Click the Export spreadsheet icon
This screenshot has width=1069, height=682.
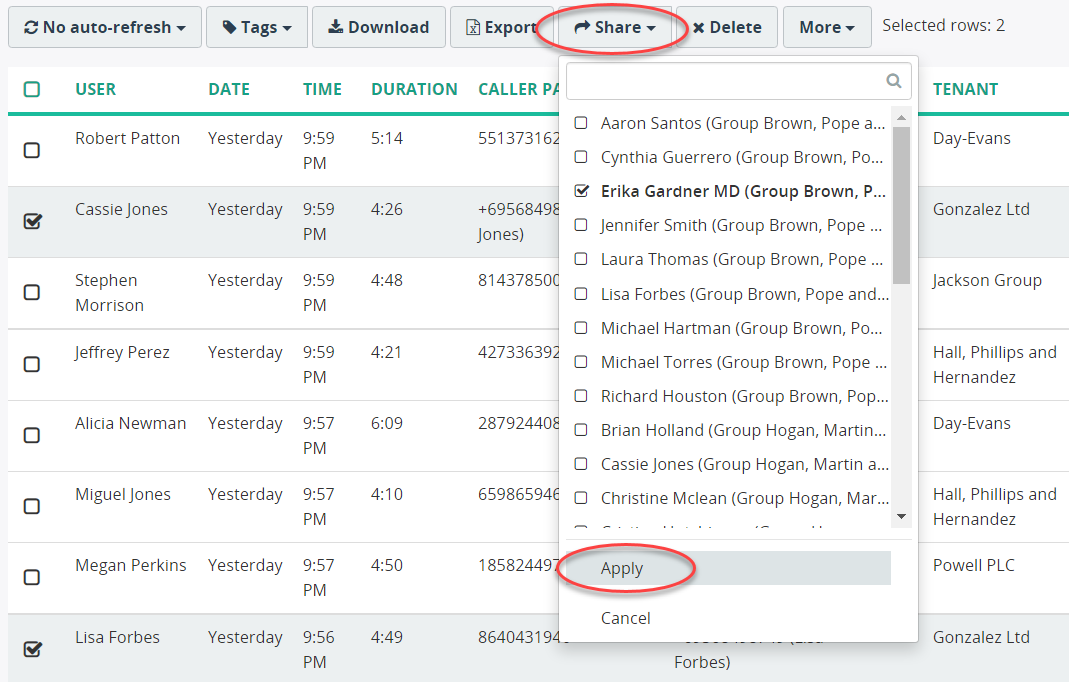pyautogui.click(x=472, y=27)
